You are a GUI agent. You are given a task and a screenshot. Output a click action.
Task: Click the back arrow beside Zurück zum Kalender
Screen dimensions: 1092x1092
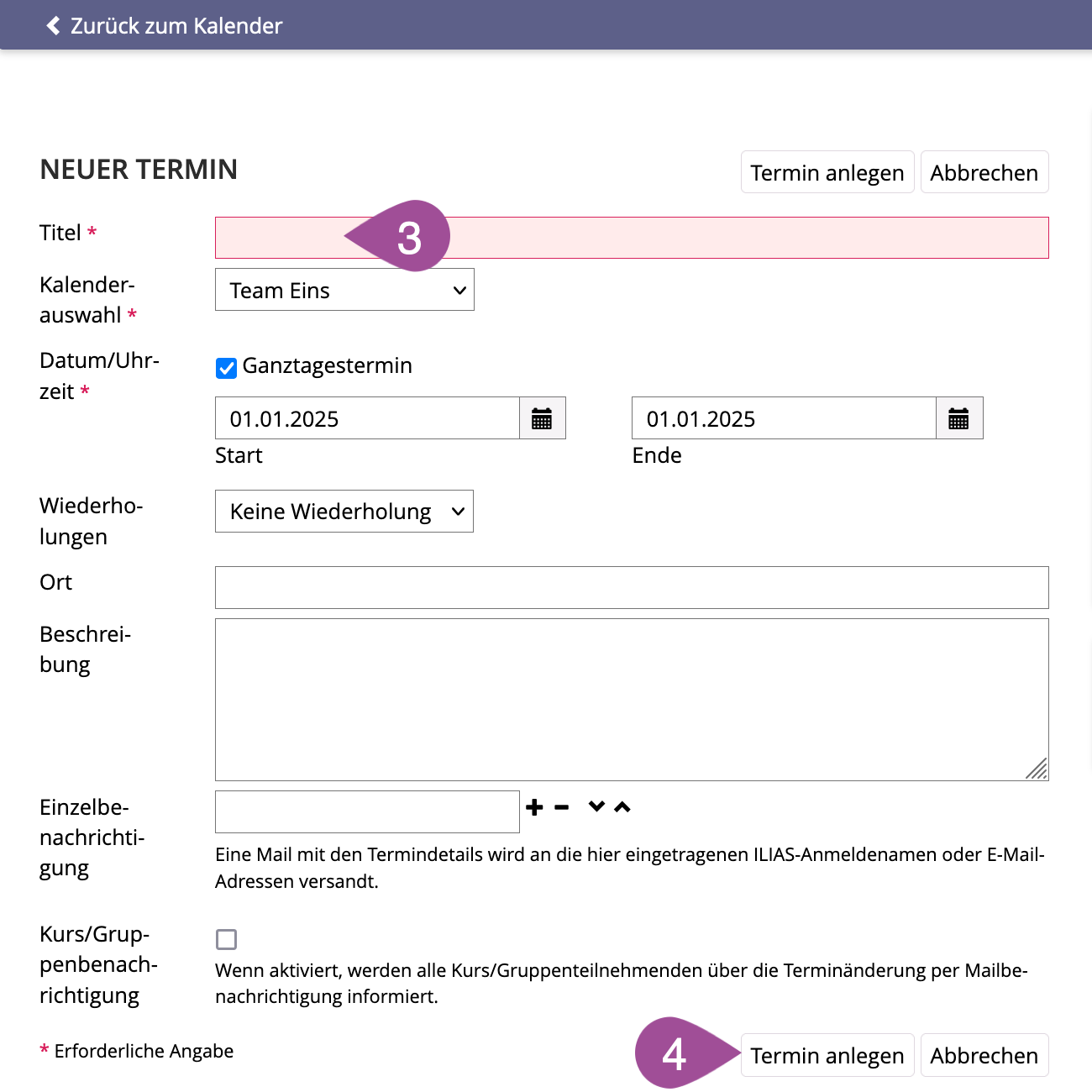click(x=53, y=25)
